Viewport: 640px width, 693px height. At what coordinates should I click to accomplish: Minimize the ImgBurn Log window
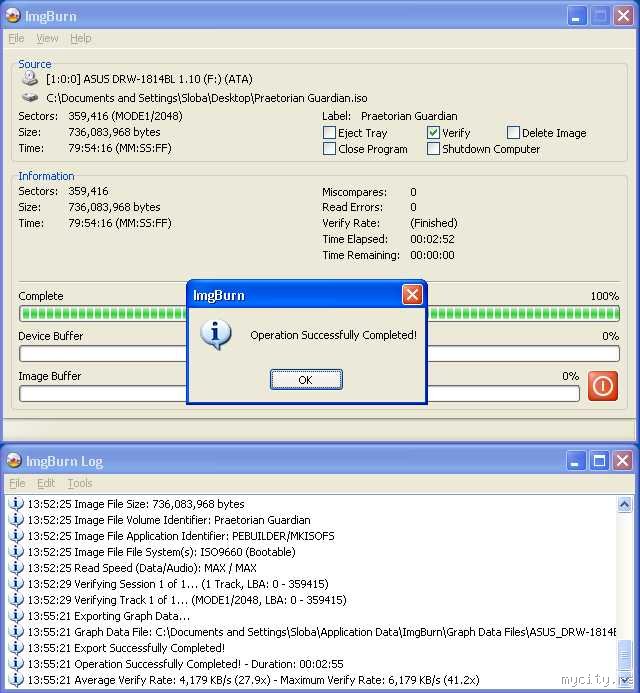point(576,461)
